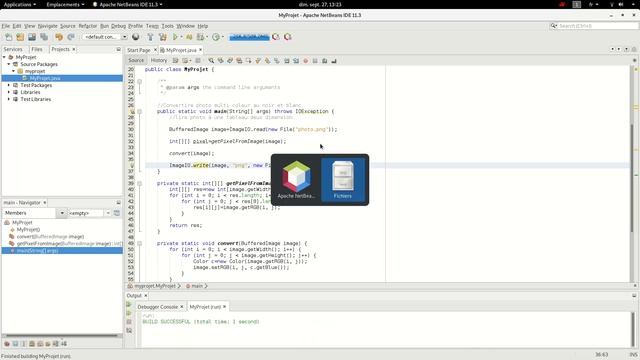The image size is (640, 360).
Task: Toggle Show Fields filter in the Navigator
Action: [x=15, y=344]
